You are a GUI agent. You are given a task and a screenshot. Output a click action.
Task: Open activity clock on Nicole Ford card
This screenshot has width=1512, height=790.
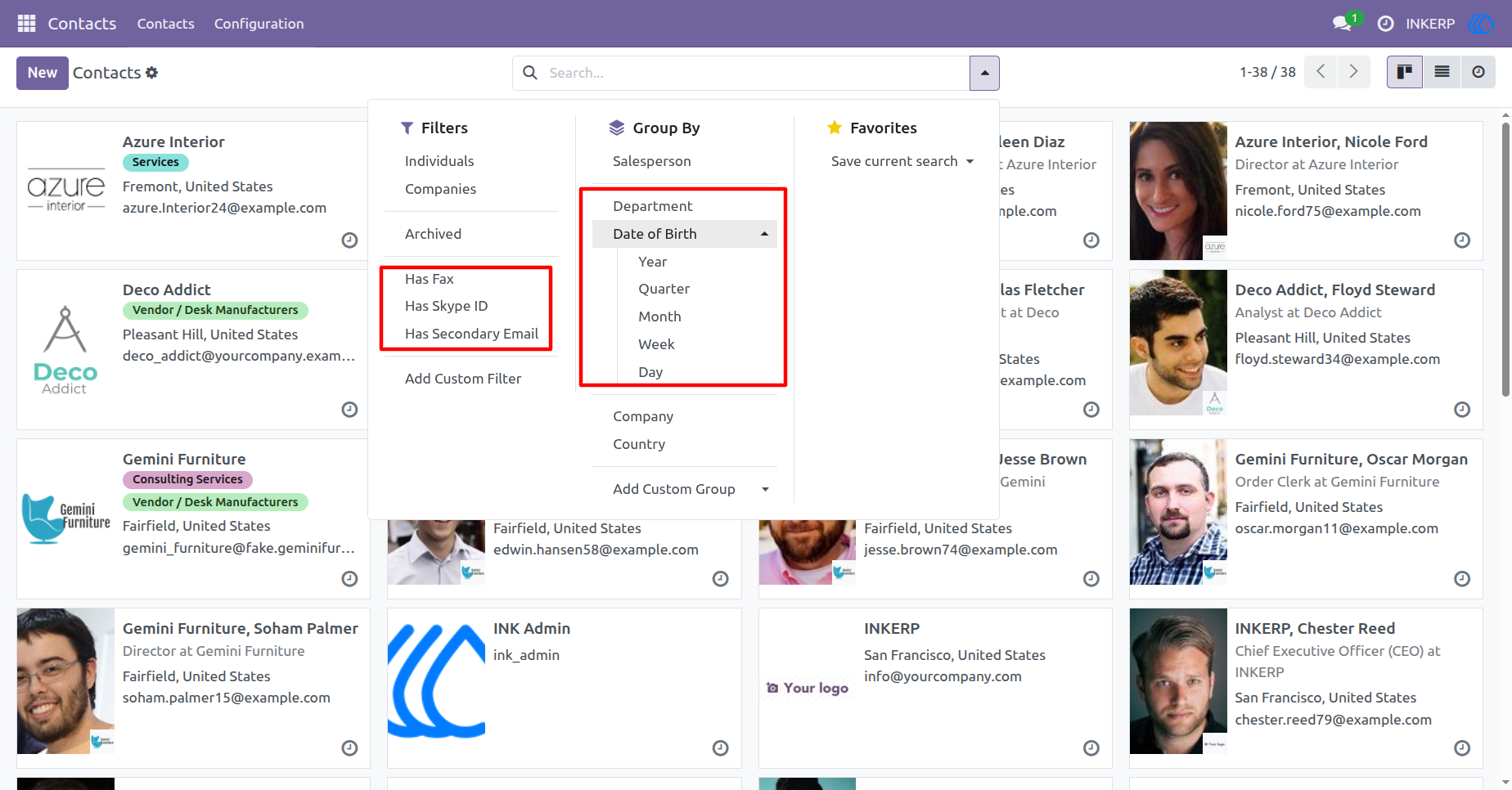click(x=1462, y=240)
